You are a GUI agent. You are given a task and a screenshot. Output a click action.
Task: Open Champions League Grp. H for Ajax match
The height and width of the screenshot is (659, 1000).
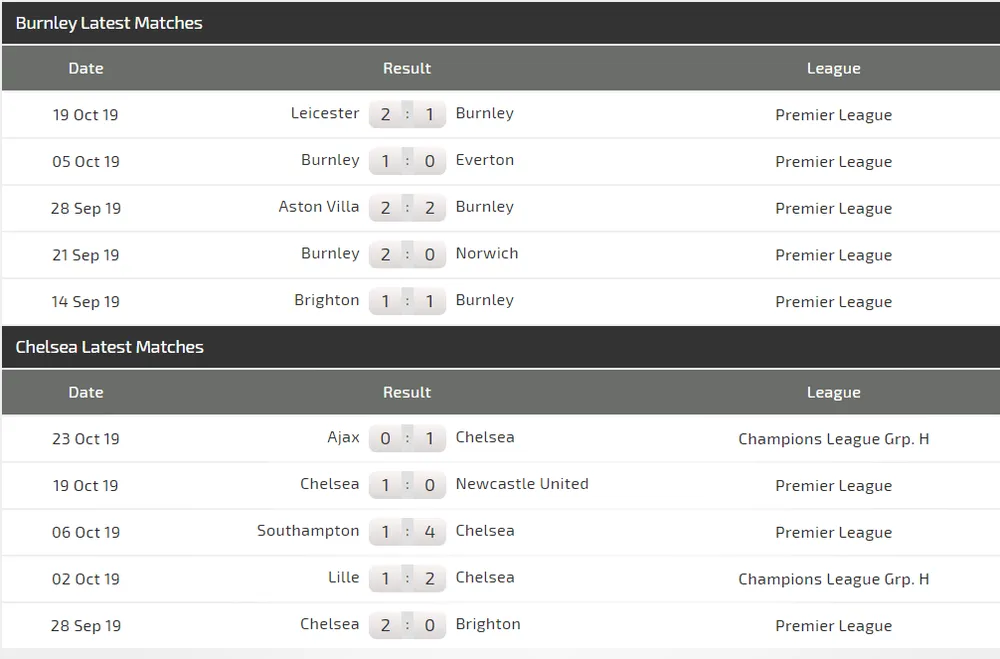(833, 439)
